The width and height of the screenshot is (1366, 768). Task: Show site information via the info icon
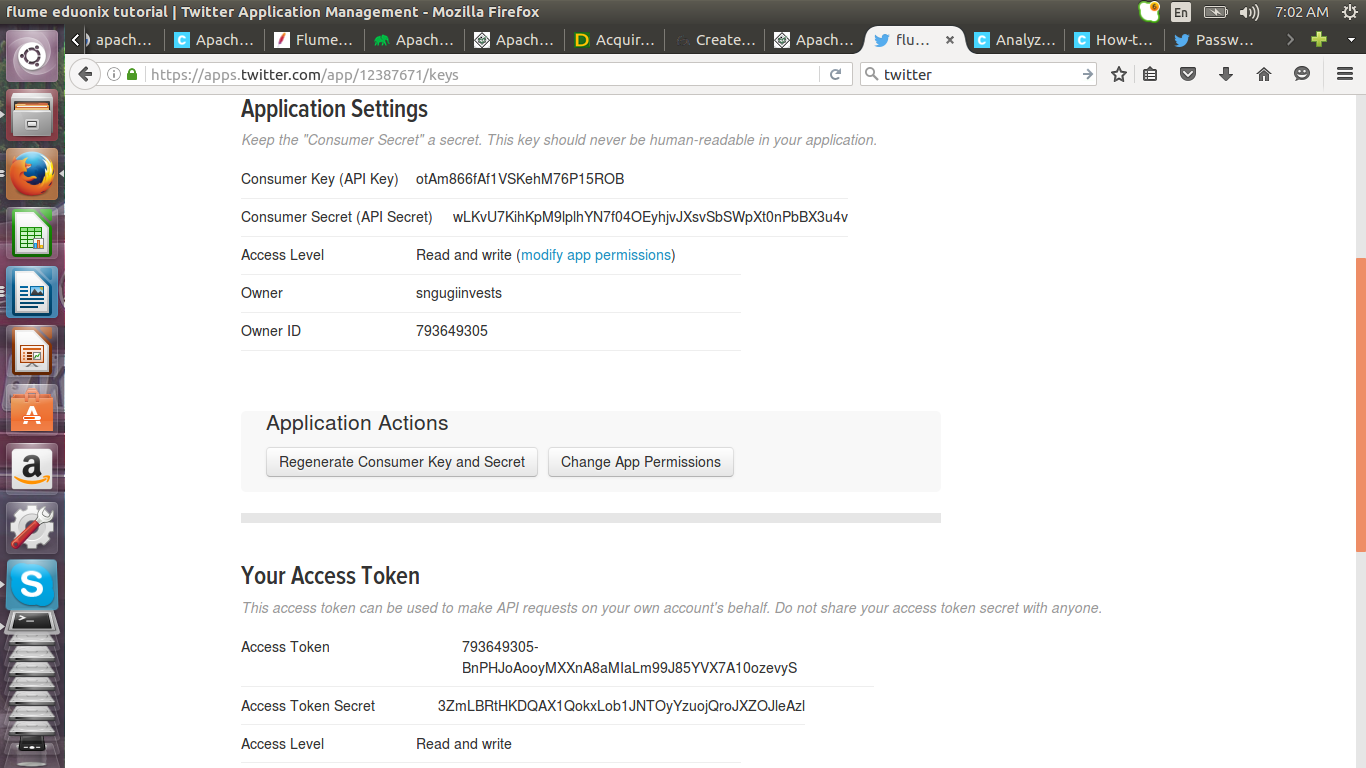114,74
